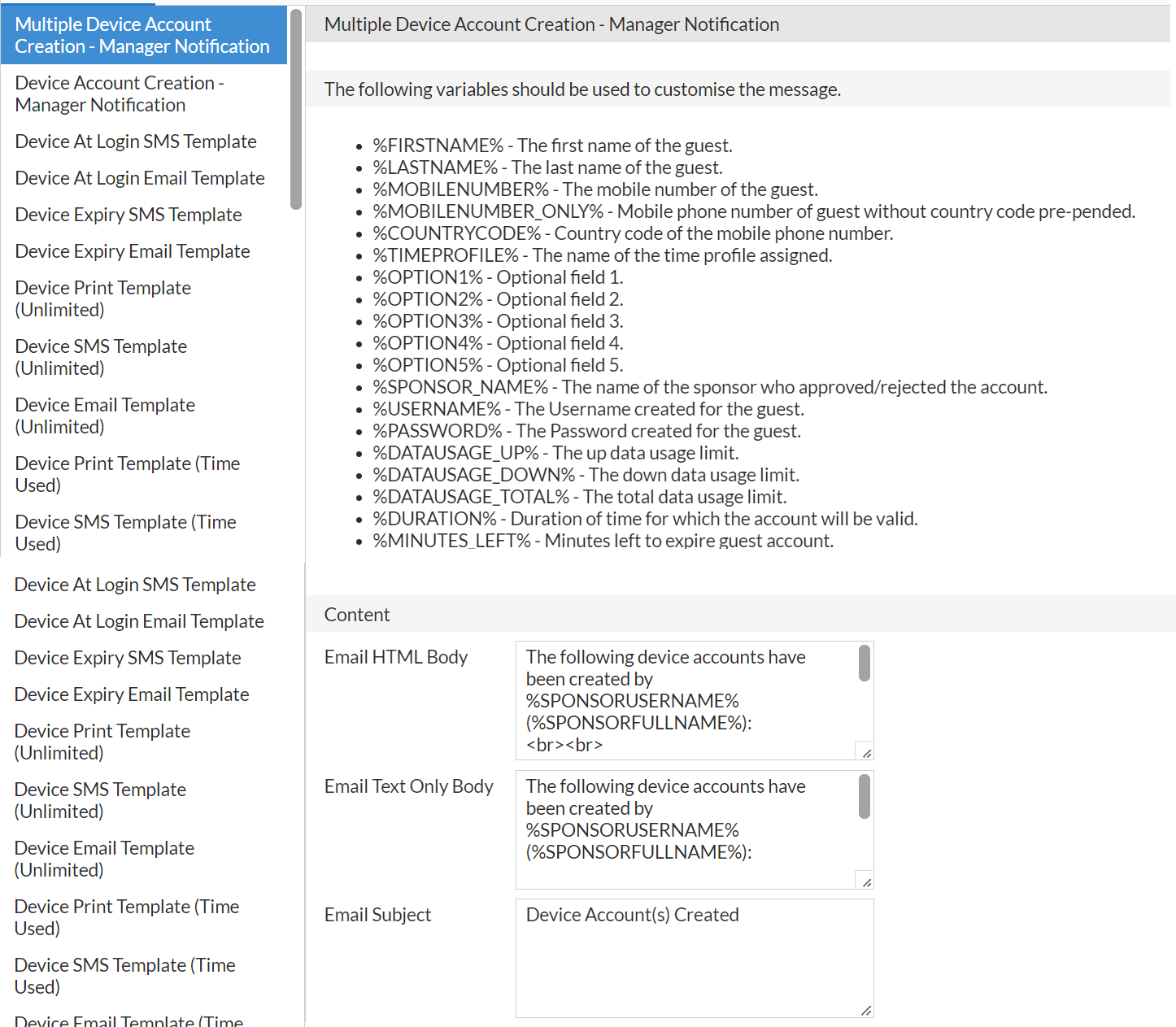Open Device At Login Email Template
The image size is (1176, 1027).
139,178
